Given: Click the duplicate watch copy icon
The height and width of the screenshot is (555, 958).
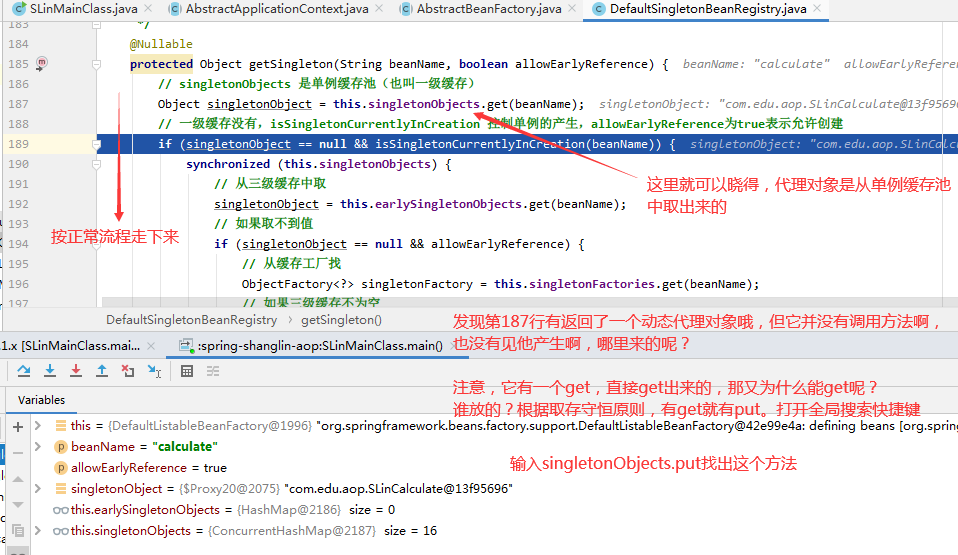Looking at the screenshot, I should click(18, 531).
